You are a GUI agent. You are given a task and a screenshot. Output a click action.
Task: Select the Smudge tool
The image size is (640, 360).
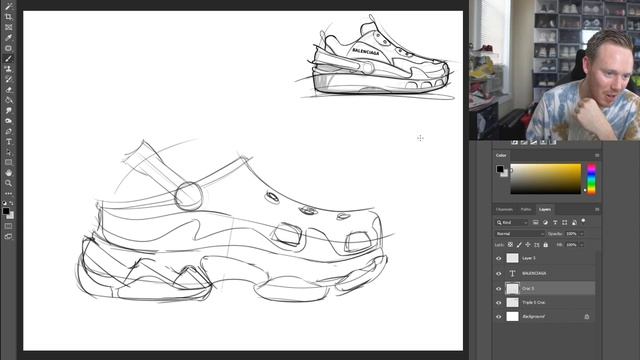coord(8,111)
